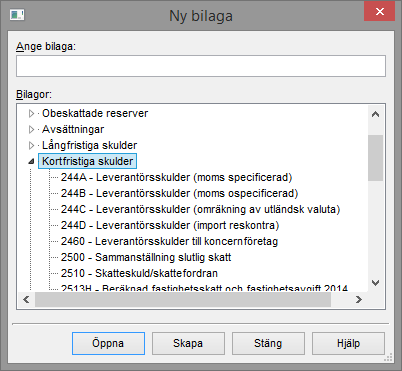The width and height of the screenshot is (402, 371).
Task: Open Hjälp for this dialog
Action: pyautogui.click(x=348, y=343)
